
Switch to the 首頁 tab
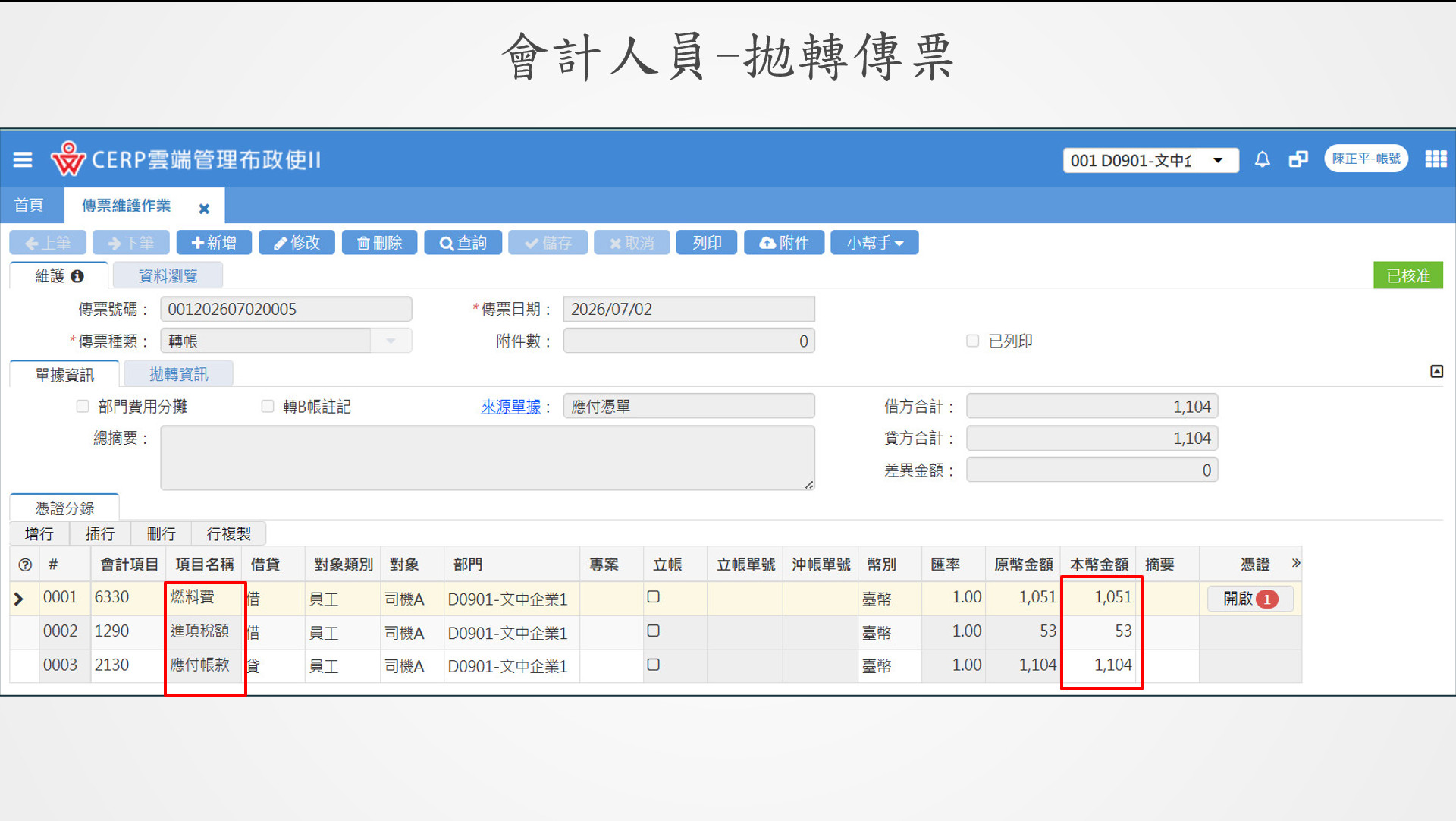pyautogui.click(x=29, y=205)
